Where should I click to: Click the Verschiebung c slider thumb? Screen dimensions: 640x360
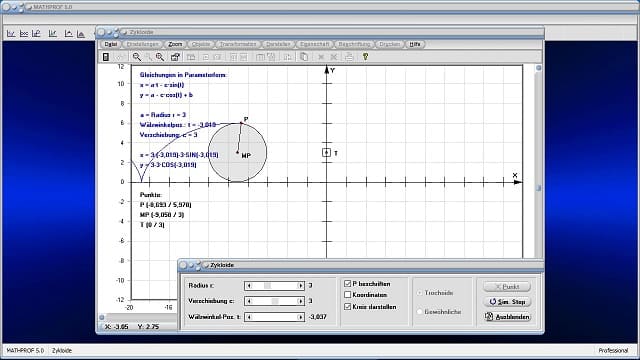(x=275, y=301)
